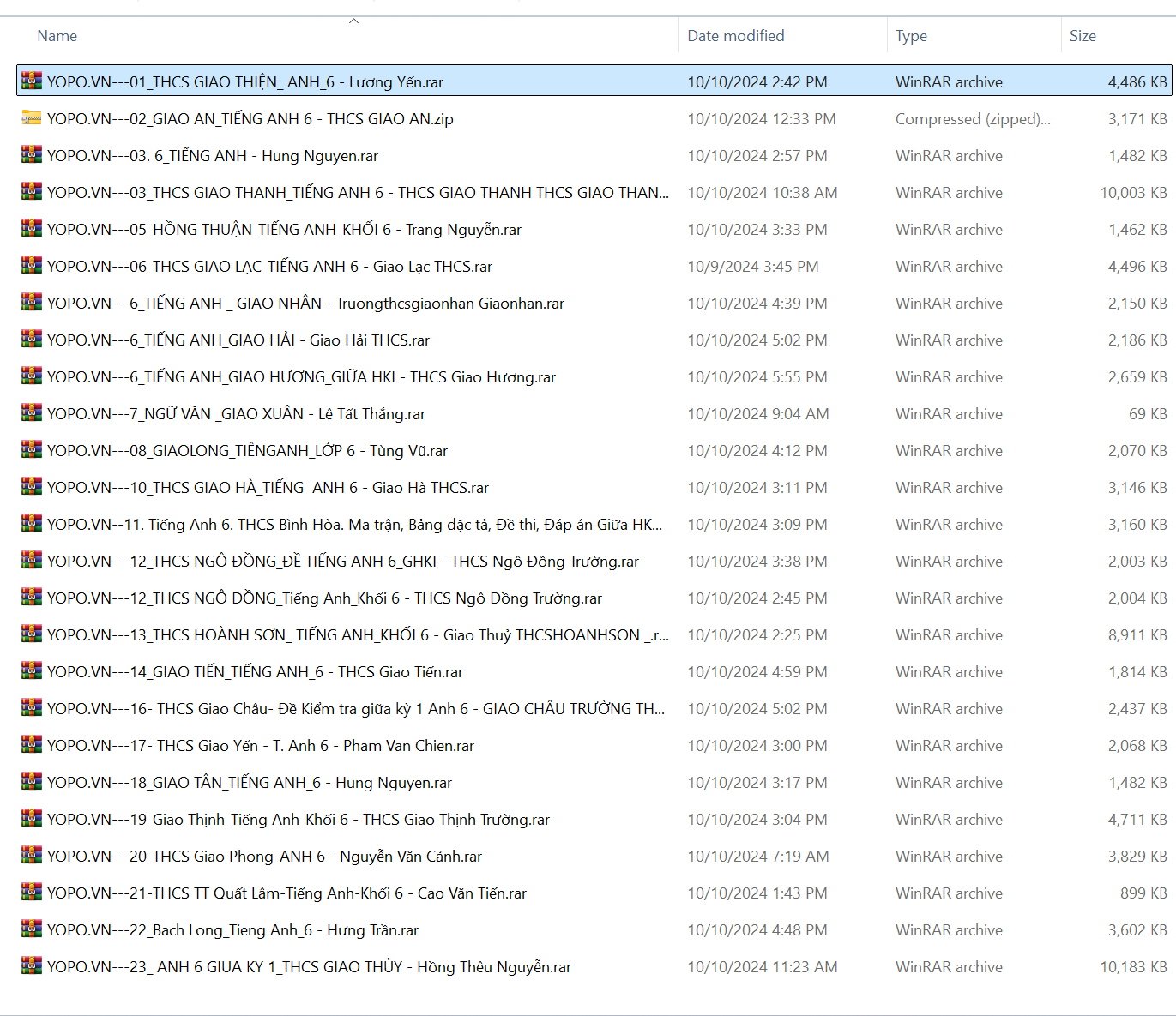Click date 10/10/2024 11:23 AM
The height and width of the screenshot is (1016, 1176).
pos(763,967)
